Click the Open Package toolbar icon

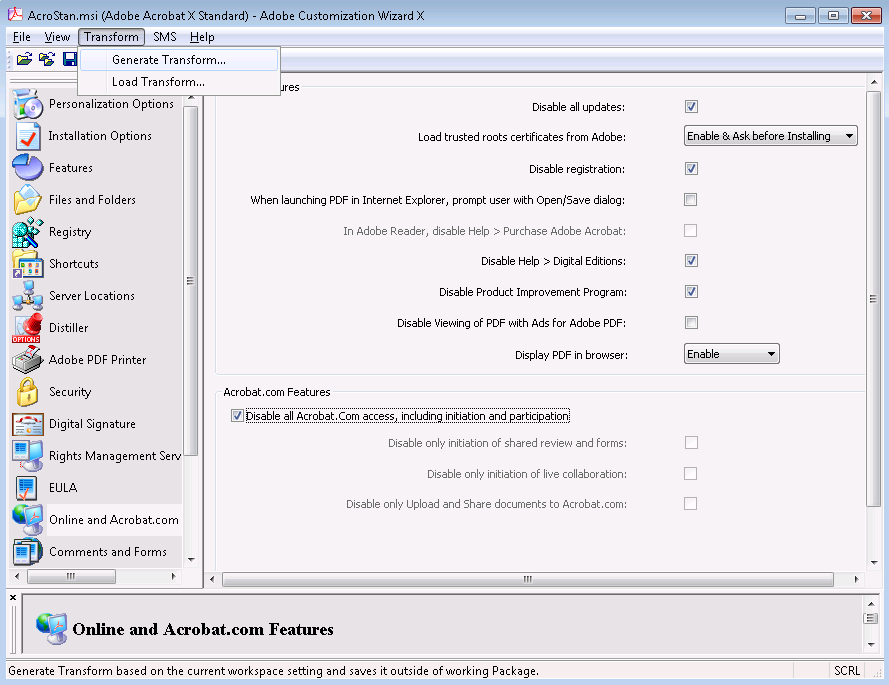click(x=24, y=59)
